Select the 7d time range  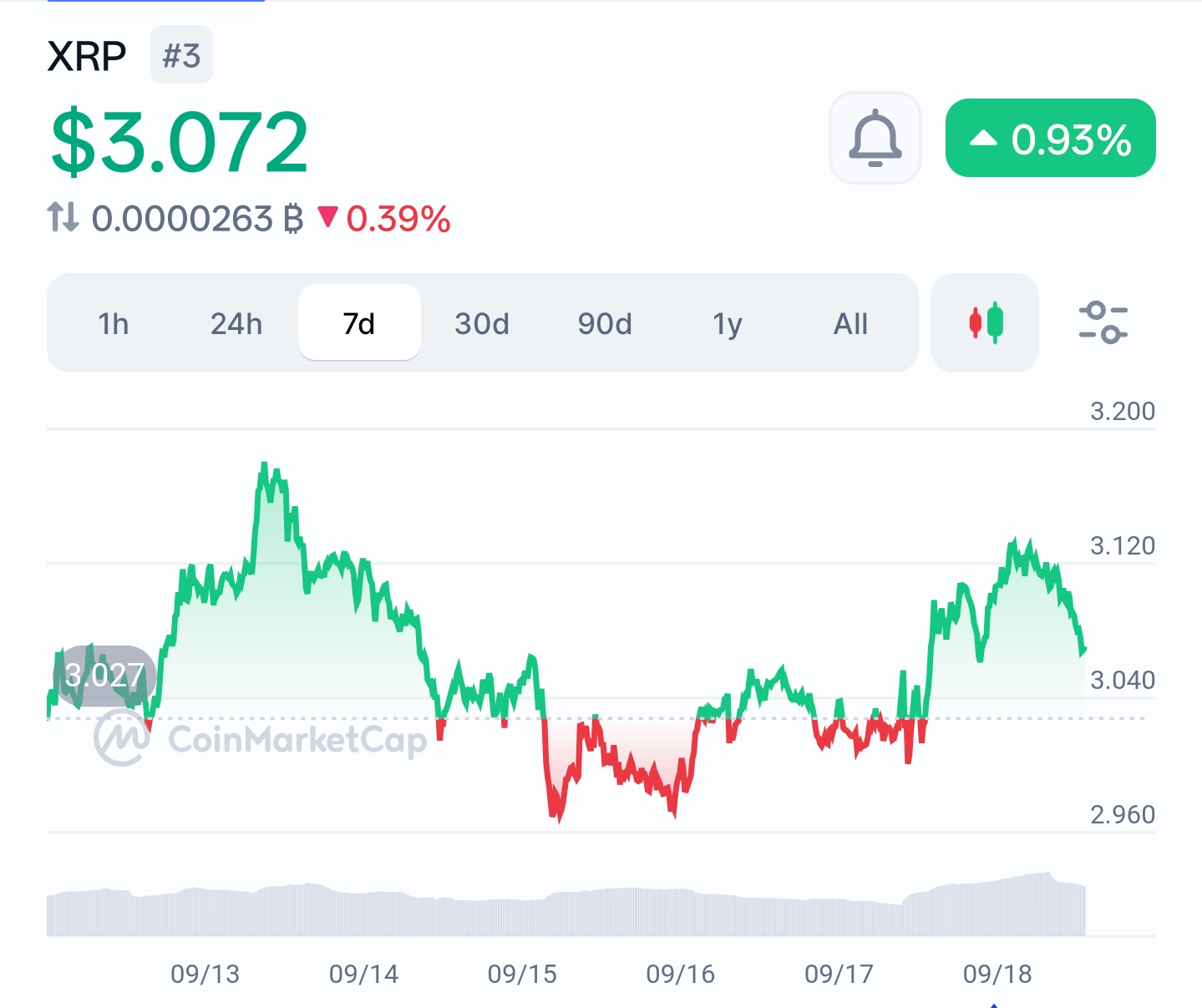(359, 323)
